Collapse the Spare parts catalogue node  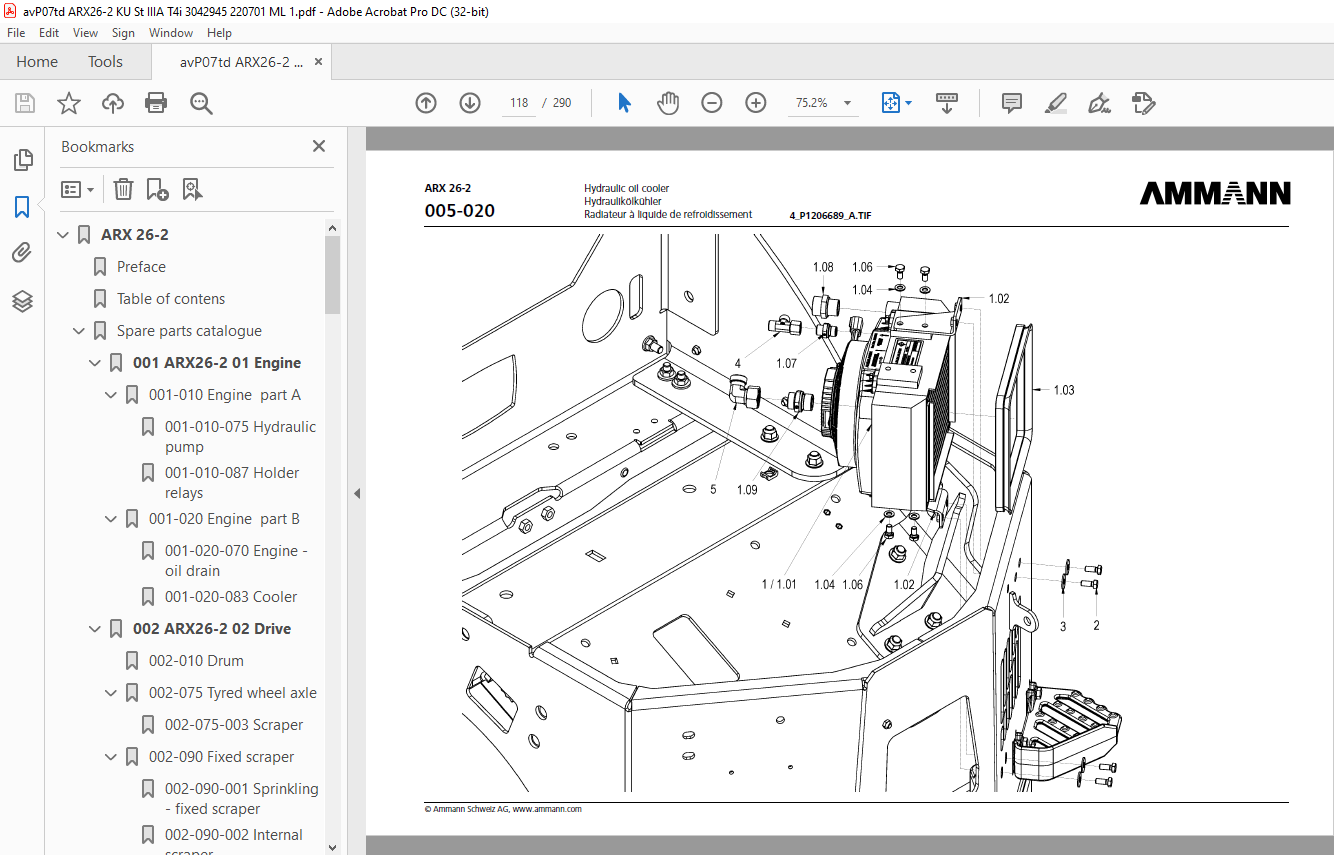coord(80,331)
